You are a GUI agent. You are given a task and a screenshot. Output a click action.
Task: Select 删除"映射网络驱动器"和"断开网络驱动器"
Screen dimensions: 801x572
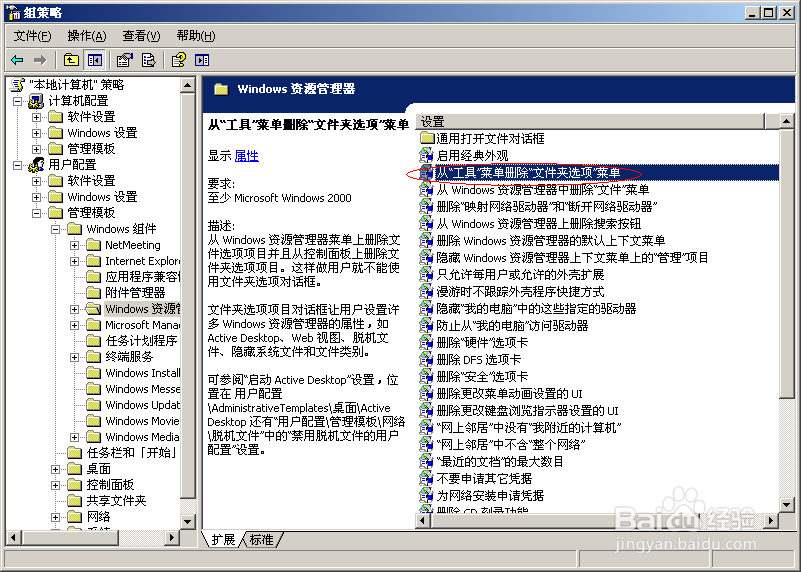pos(547,206)
